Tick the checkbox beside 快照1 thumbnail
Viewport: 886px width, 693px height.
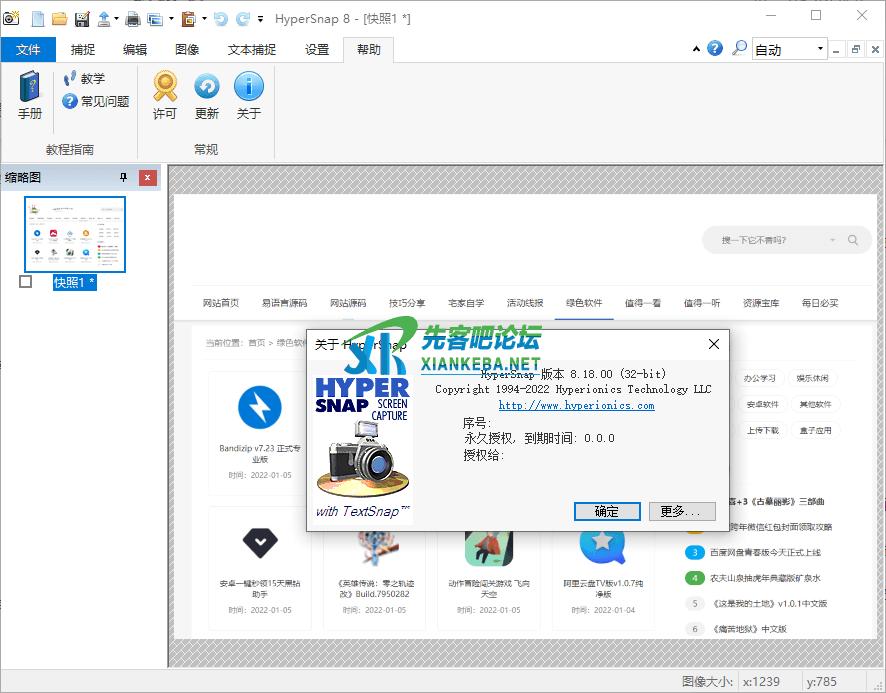tap(26, 282)
